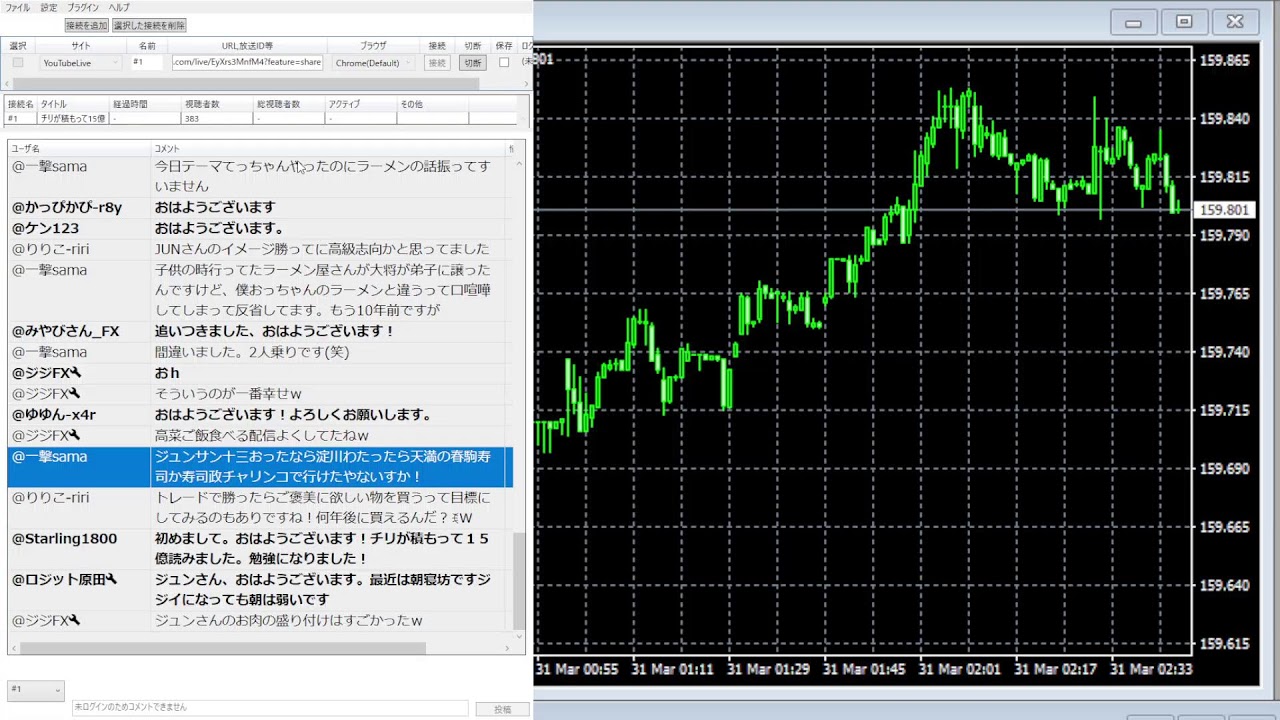Click the 31 Mar 02:01 time axis label
Viewport: 1280px width, 720px height.
[959, 669]
